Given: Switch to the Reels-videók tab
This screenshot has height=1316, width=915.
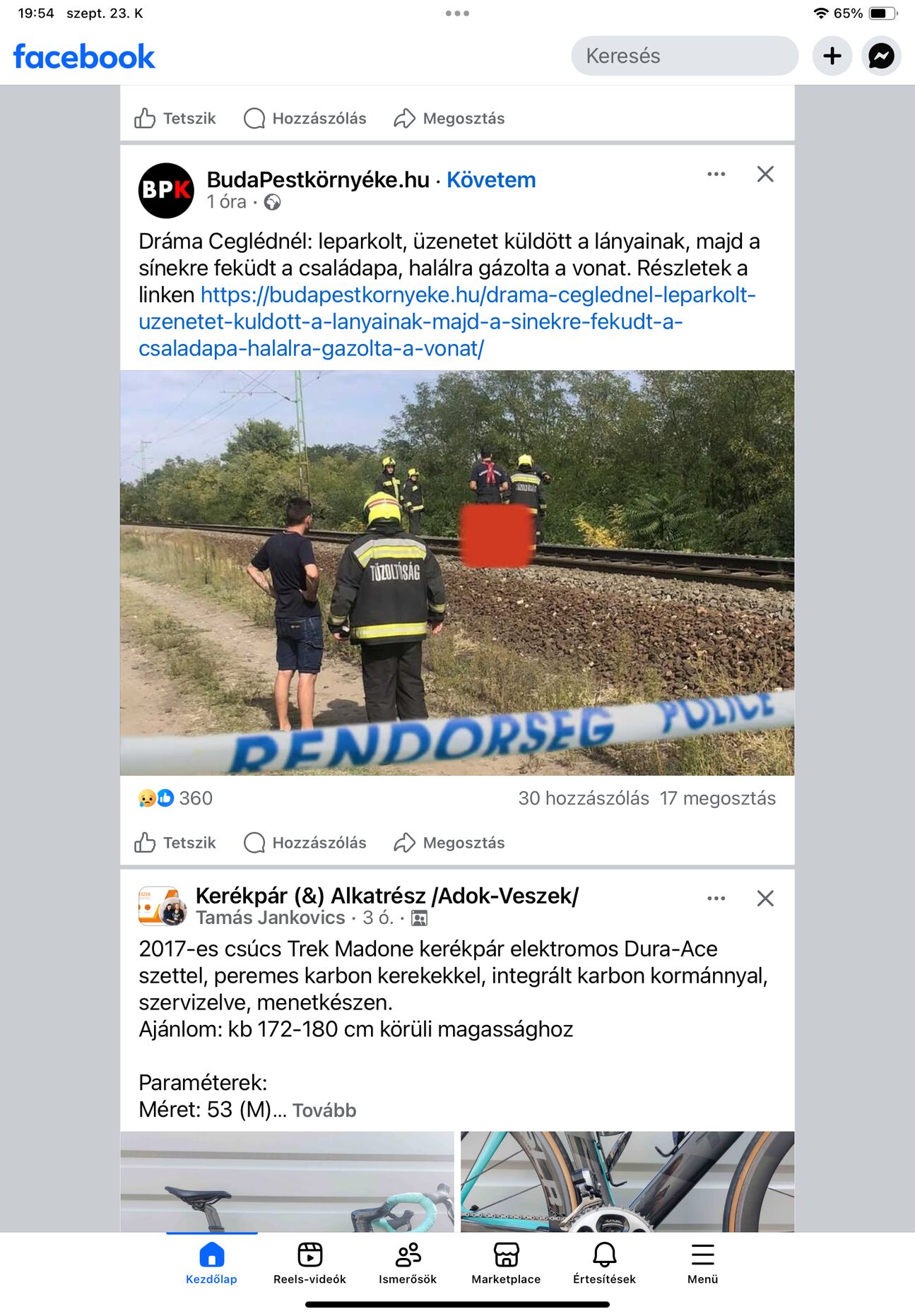Looking at the screenshot, I should (309, 1263).
